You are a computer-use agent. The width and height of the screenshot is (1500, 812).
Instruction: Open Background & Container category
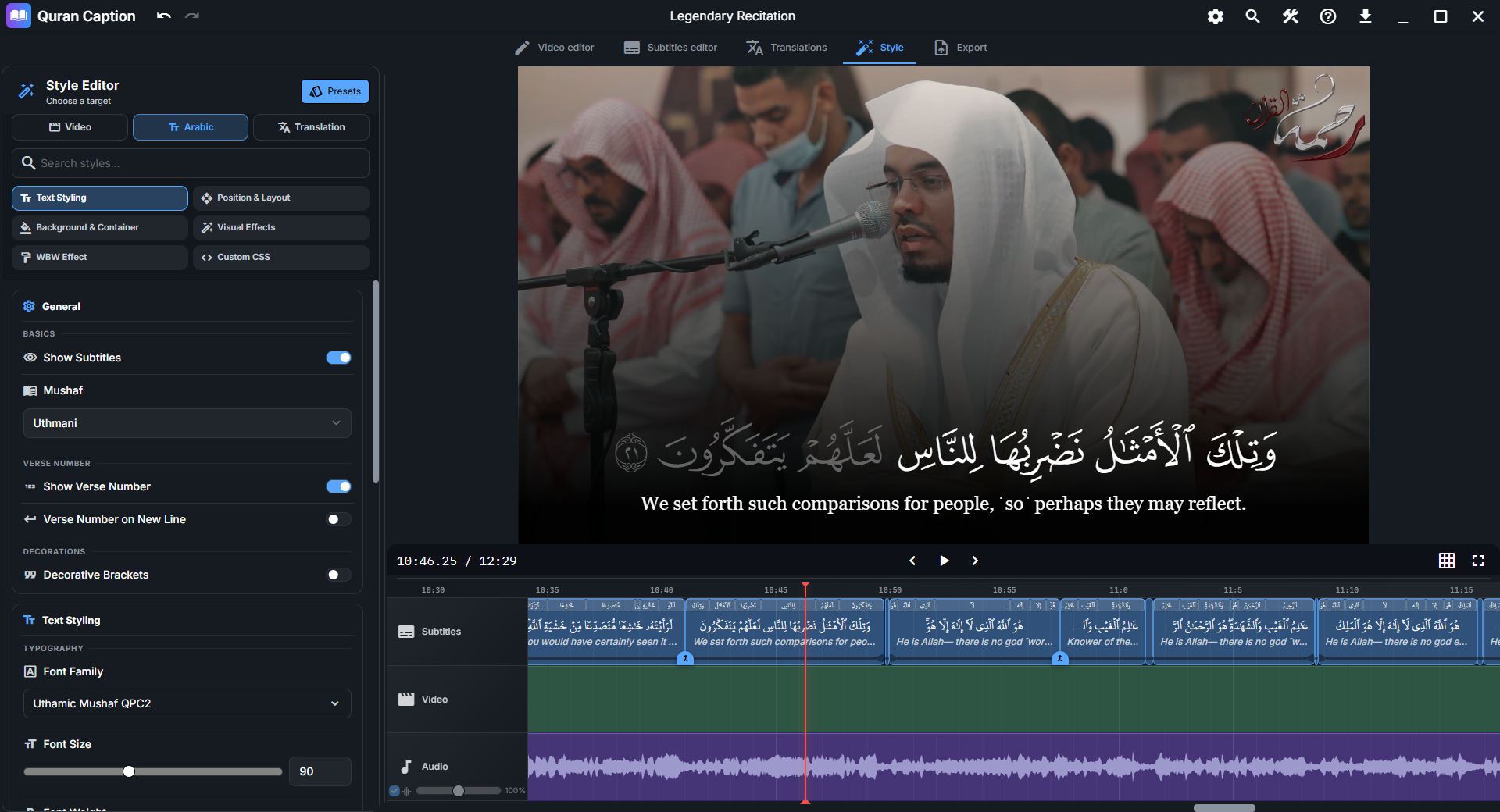pyautogui.click(x=100, y=228)
